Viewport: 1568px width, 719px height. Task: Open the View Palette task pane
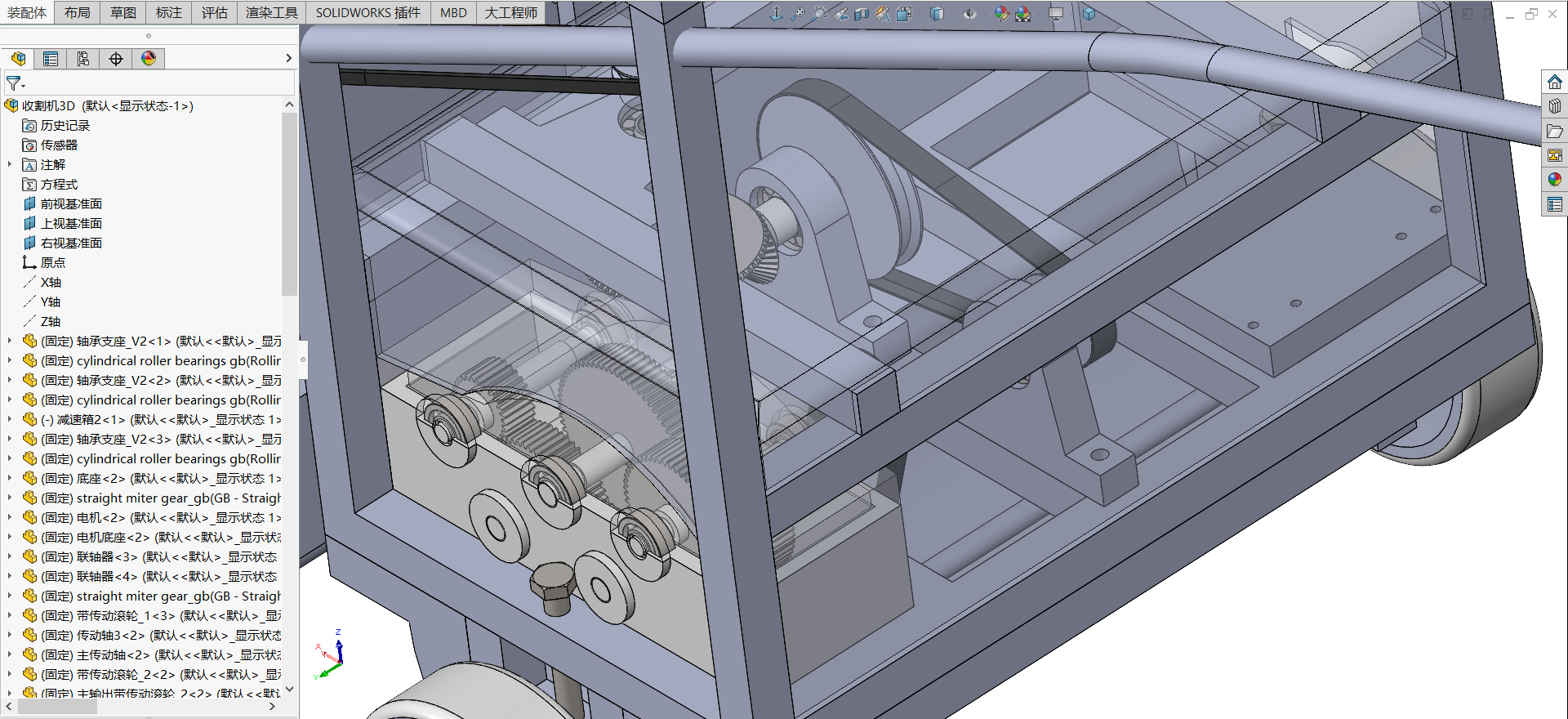(1555, 155)
